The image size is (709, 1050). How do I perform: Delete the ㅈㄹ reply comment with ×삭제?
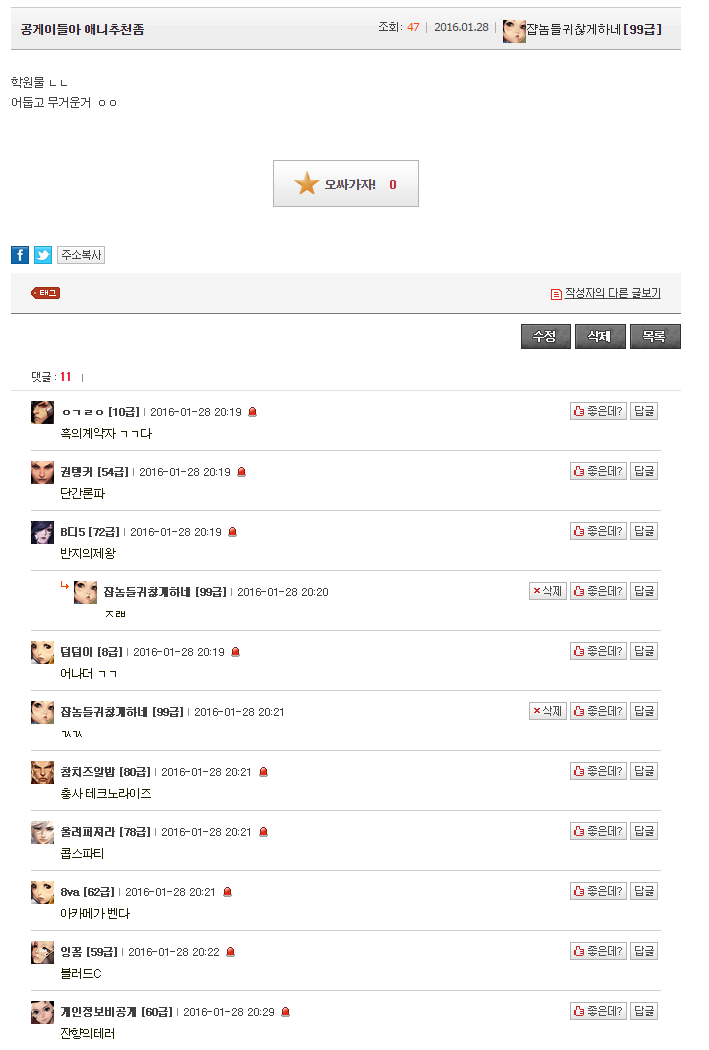548,591
